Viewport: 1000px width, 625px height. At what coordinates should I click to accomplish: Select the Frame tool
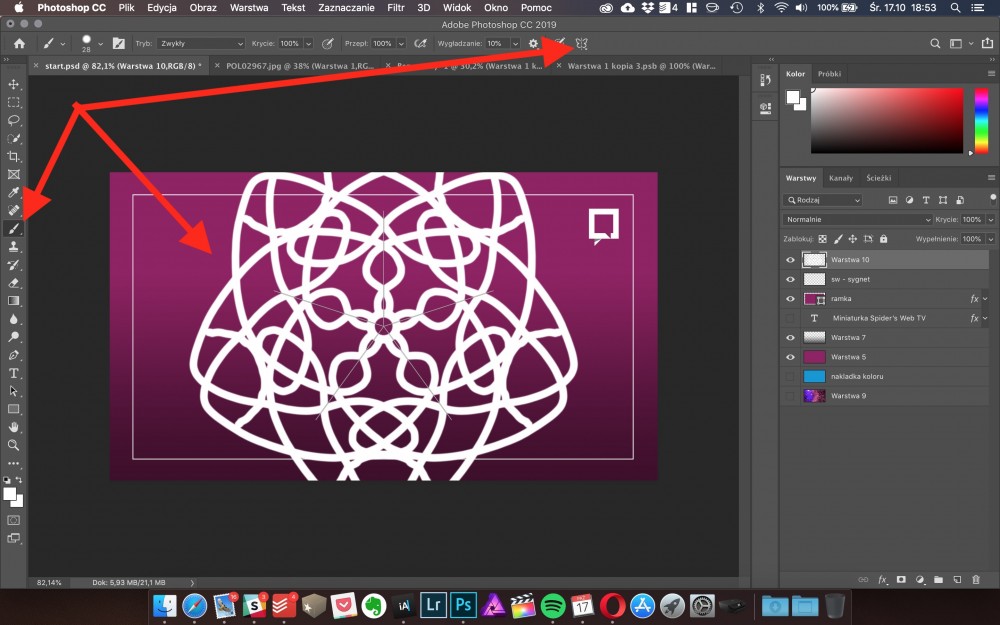click(x=13, y=174)
